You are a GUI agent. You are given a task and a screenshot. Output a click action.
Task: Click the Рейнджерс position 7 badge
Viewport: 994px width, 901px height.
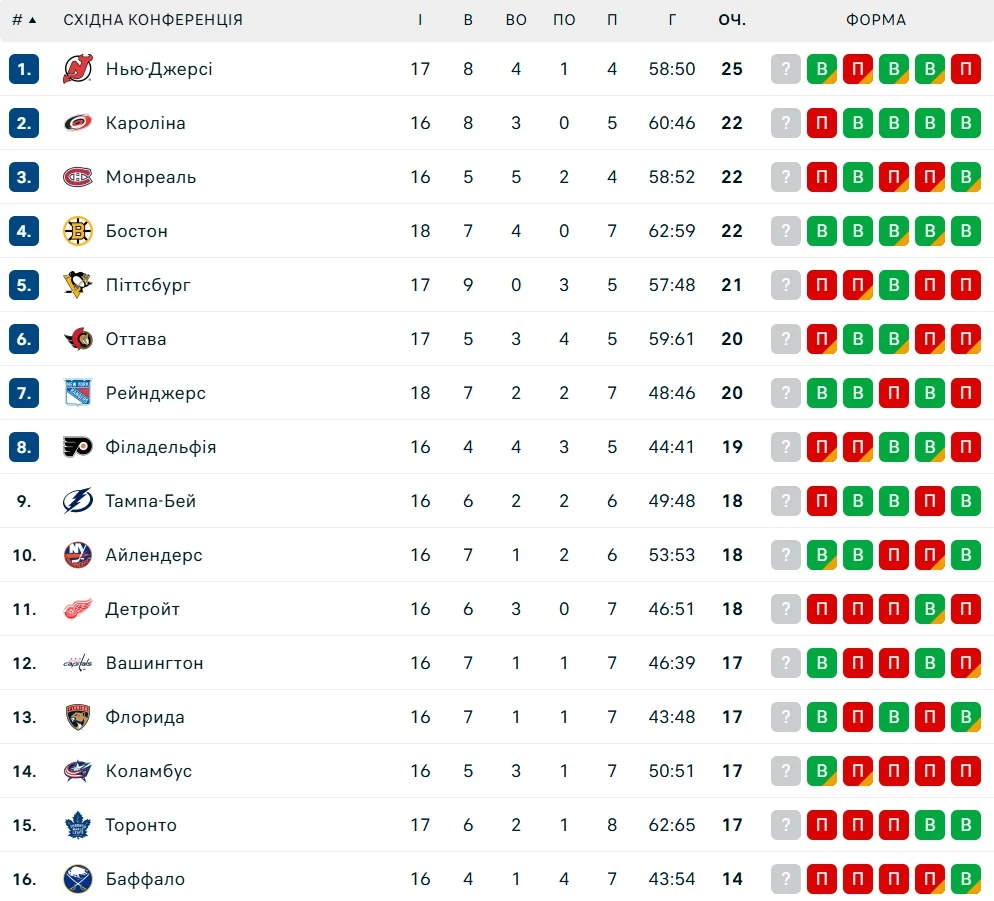tap(24, 393)
